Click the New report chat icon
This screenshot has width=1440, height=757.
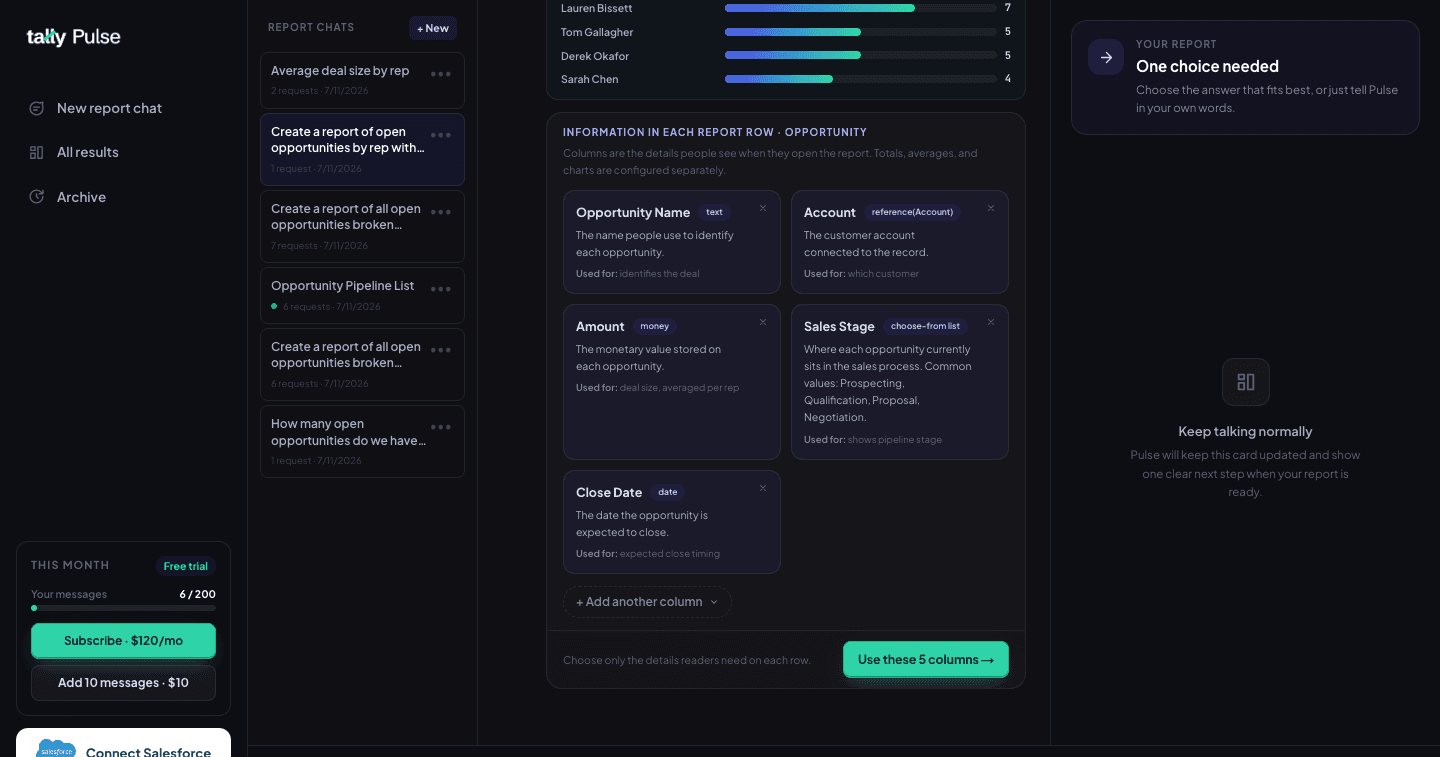(x=37, y=108)
